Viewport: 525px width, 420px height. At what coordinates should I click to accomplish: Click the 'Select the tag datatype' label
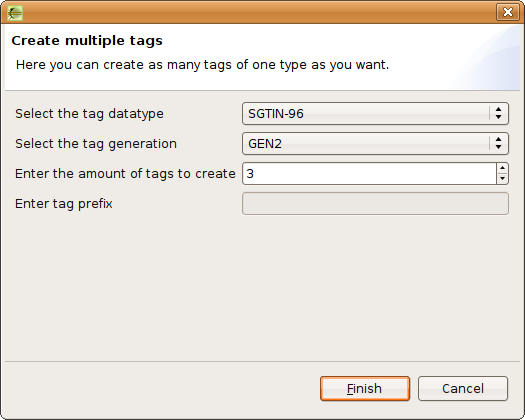point(89,114)
